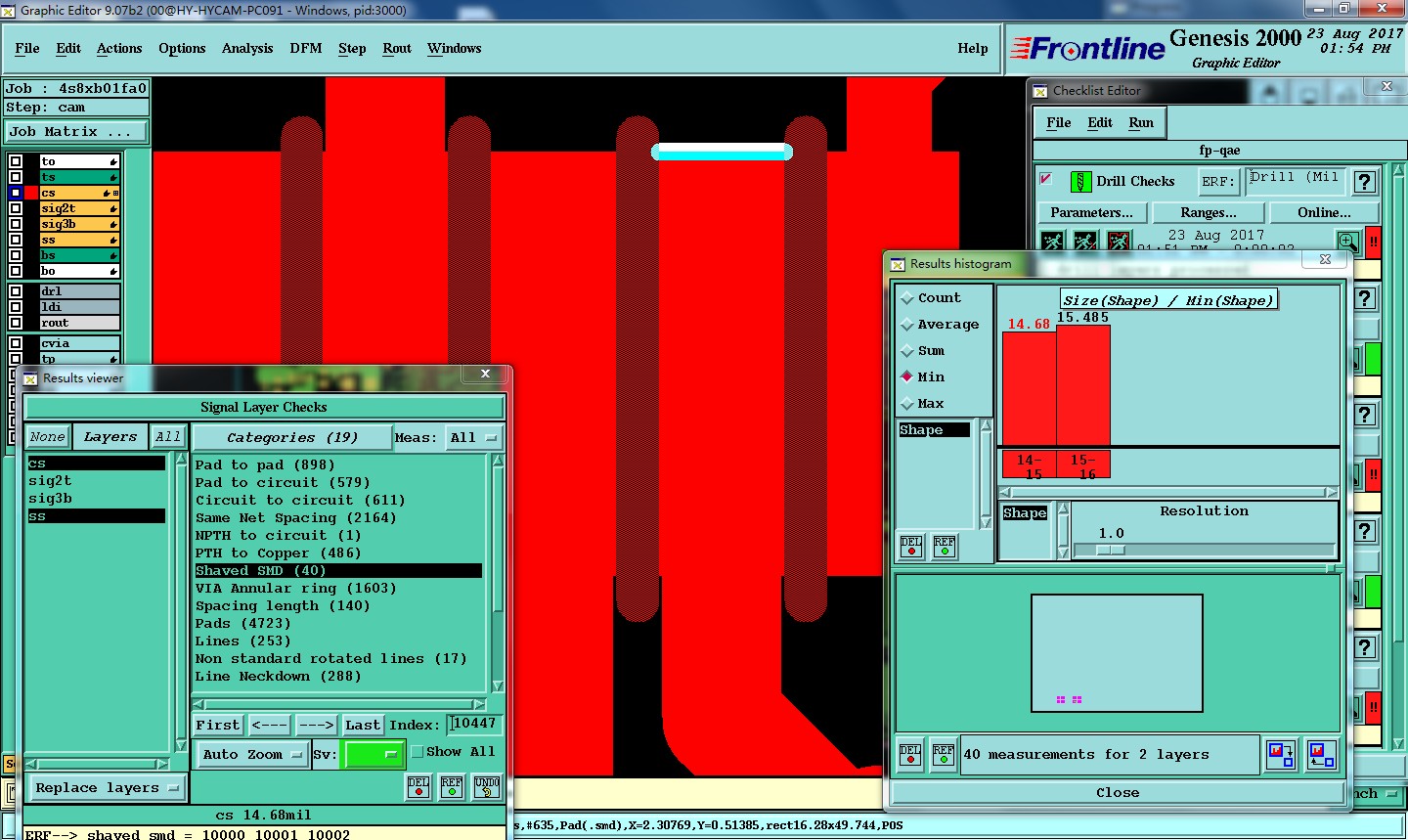This screenshot has height=840, width=1408.
Task: Open the Meas All dropdown
Action: (x=474, y=438)
